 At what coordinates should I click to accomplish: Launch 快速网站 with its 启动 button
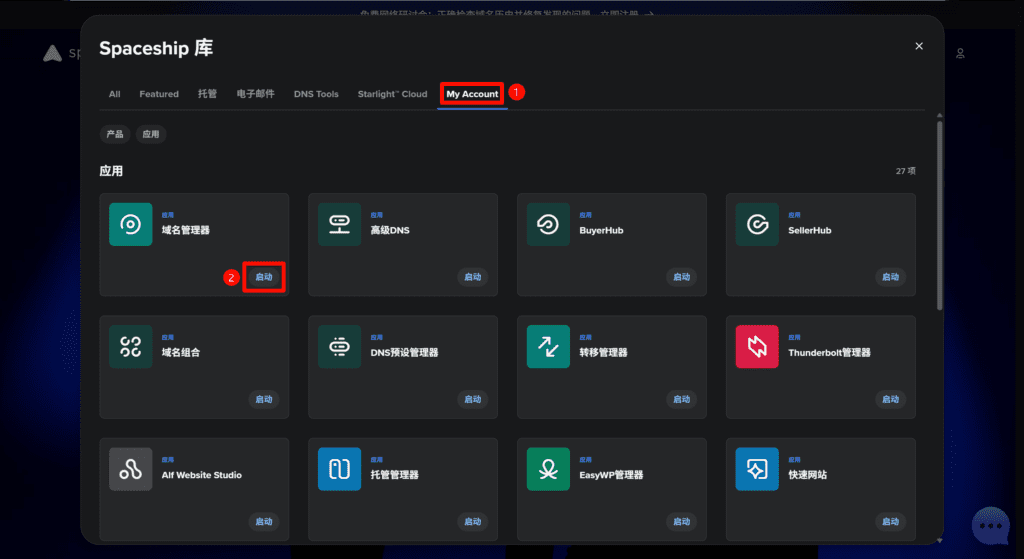pos(891,521)
